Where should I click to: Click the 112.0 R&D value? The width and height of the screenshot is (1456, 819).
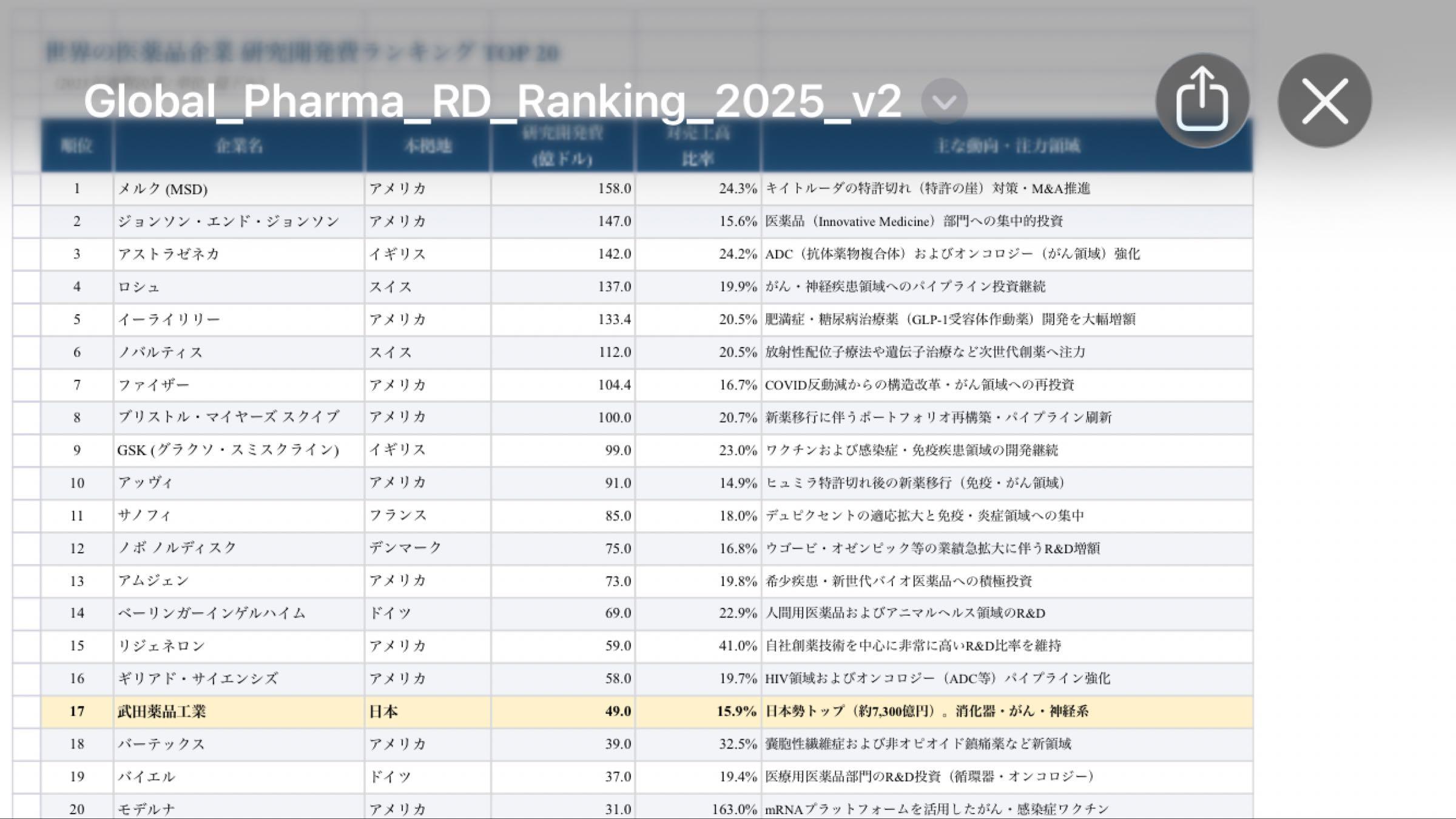[563, 352]
